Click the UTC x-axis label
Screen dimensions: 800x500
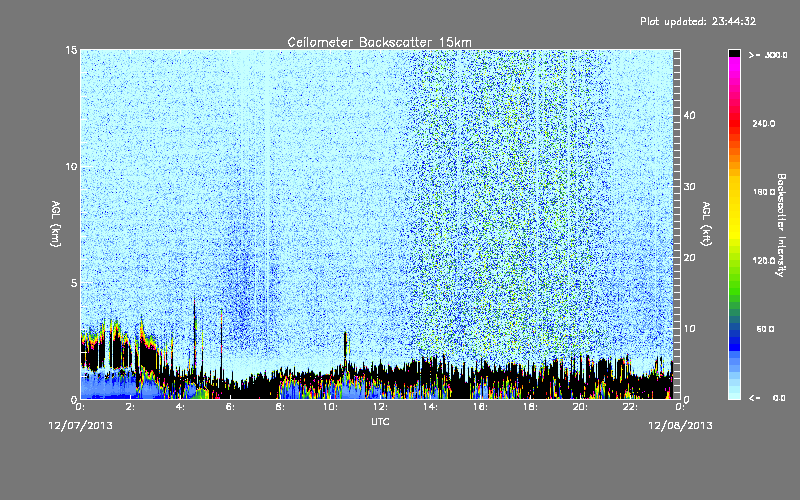click(380, 421)
